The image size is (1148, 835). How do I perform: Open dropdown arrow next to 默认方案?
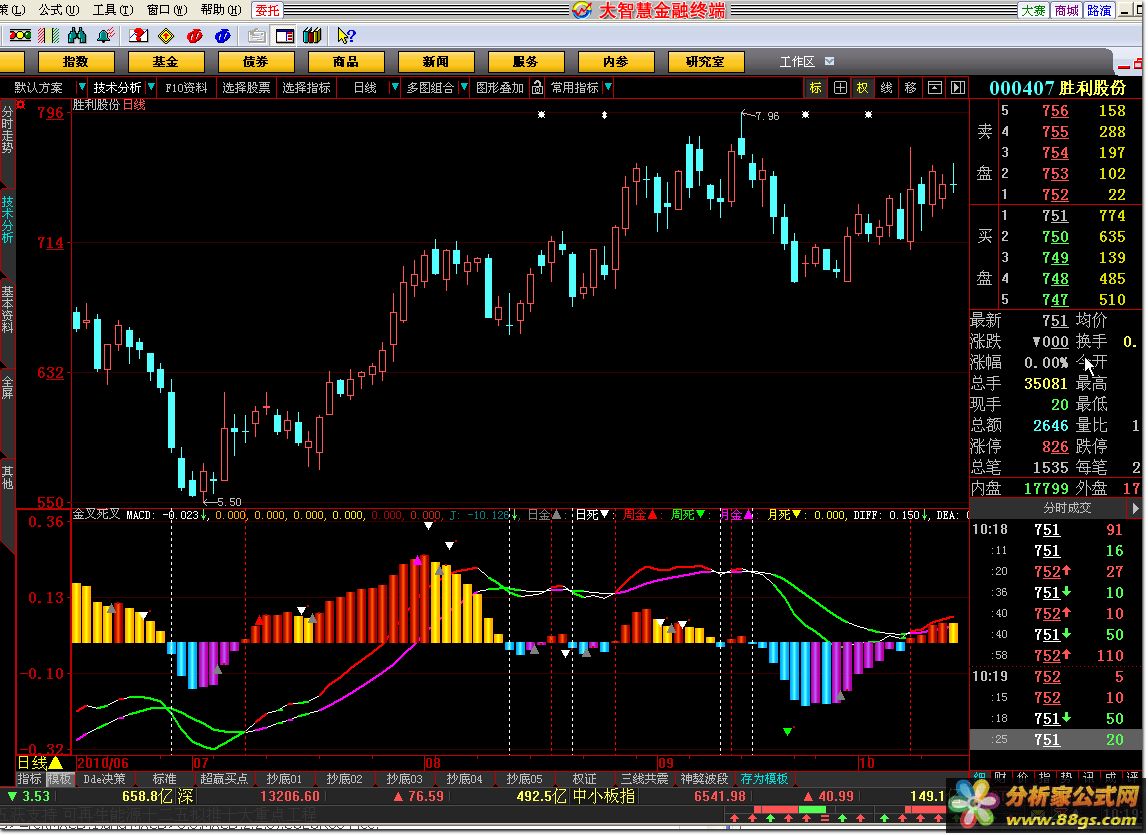pos(81,87)
